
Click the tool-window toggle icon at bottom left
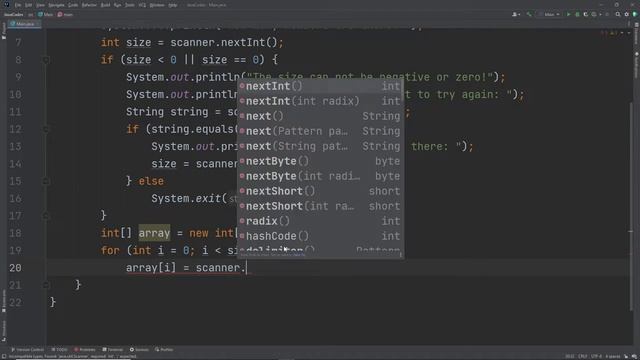pyautogui.click(x=4, y=357)
